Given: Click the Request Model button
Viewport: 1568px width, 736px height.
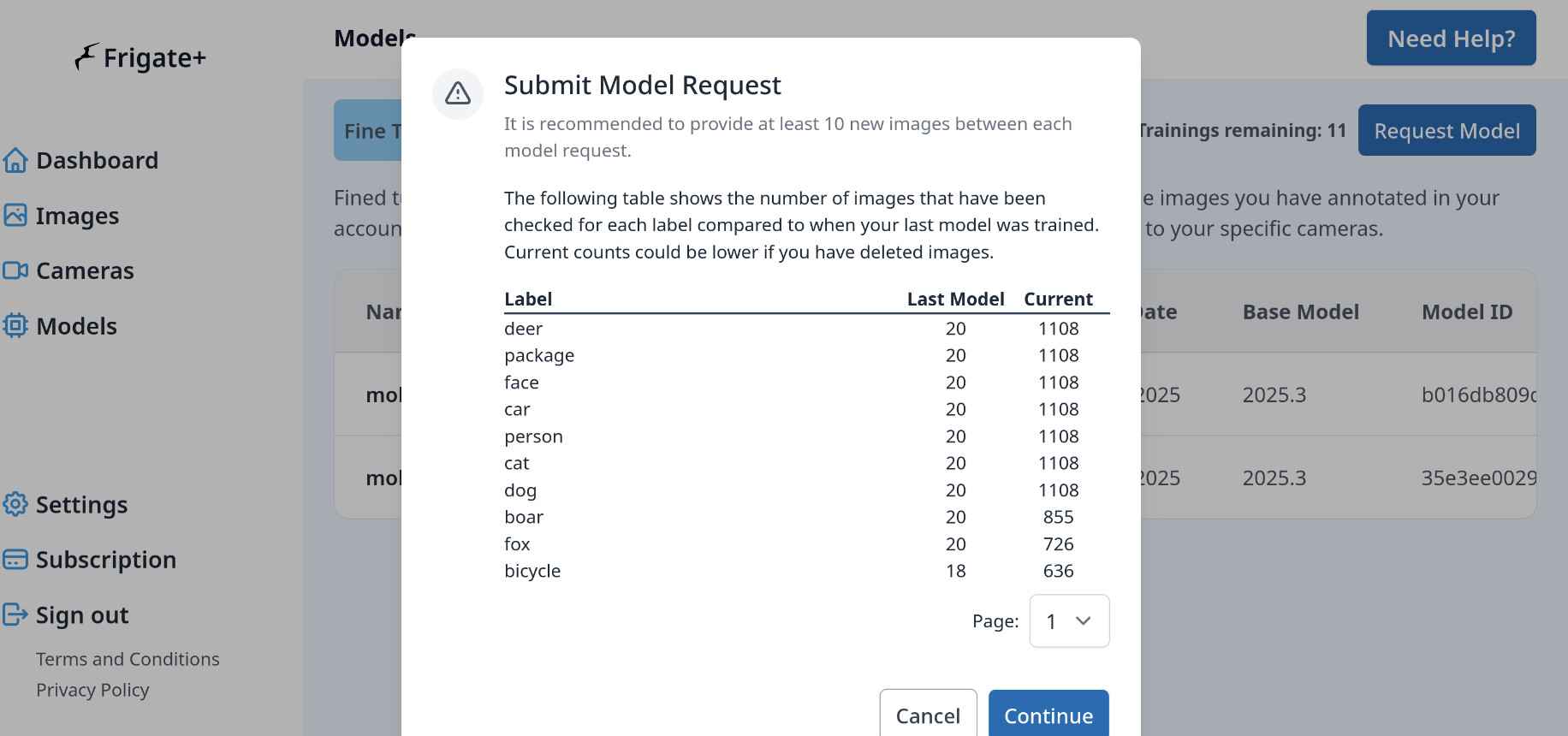Looking at the screenshot, I should click(1446, 131).
